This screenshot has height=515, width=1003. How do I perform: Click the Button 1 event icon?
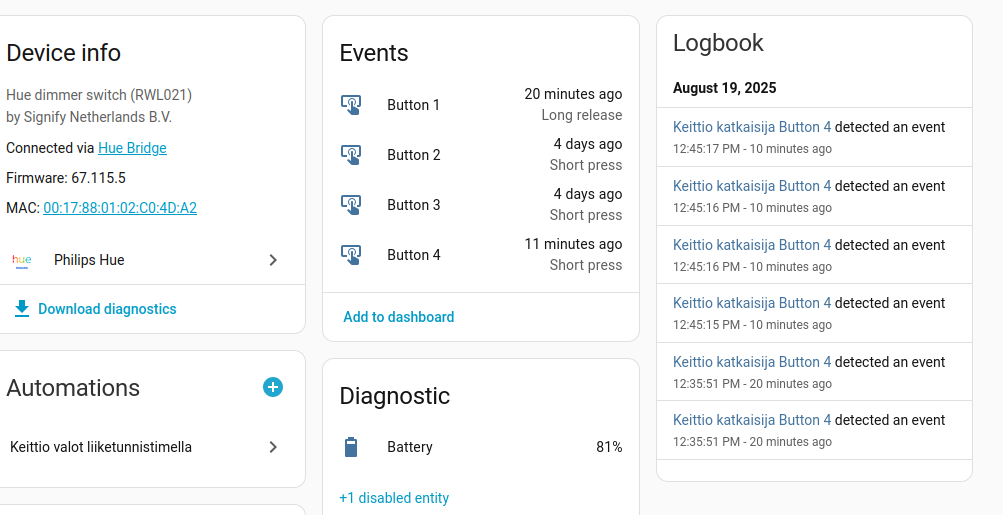(x=351, y=105)
